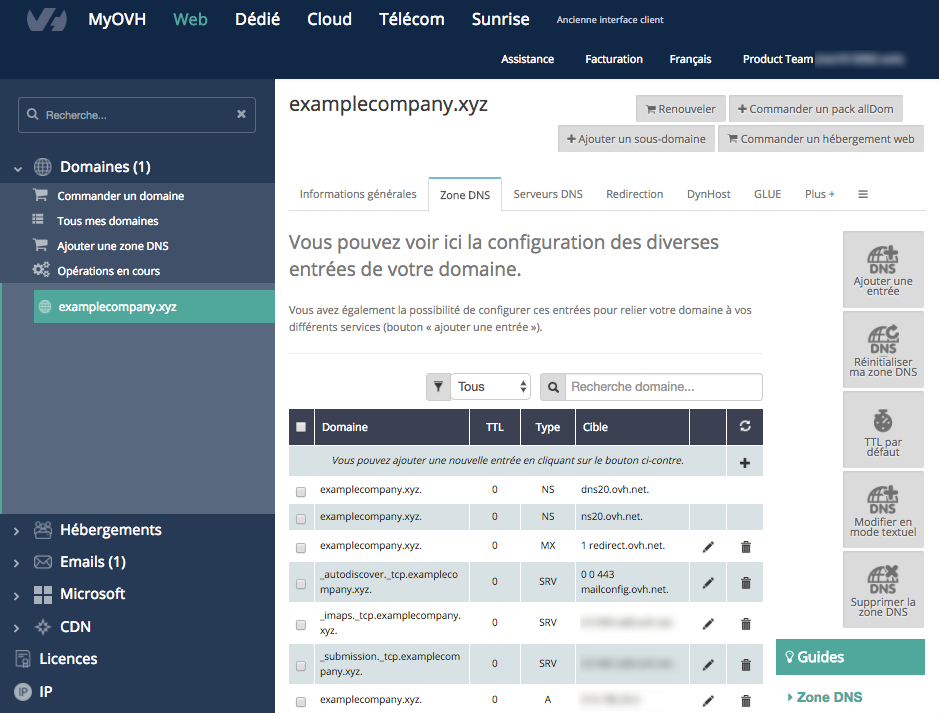Click the filter funnel icon
Image resolution: width=939 pixels, height=713 pixels.
pyautogui.click(x=438, y=387)
